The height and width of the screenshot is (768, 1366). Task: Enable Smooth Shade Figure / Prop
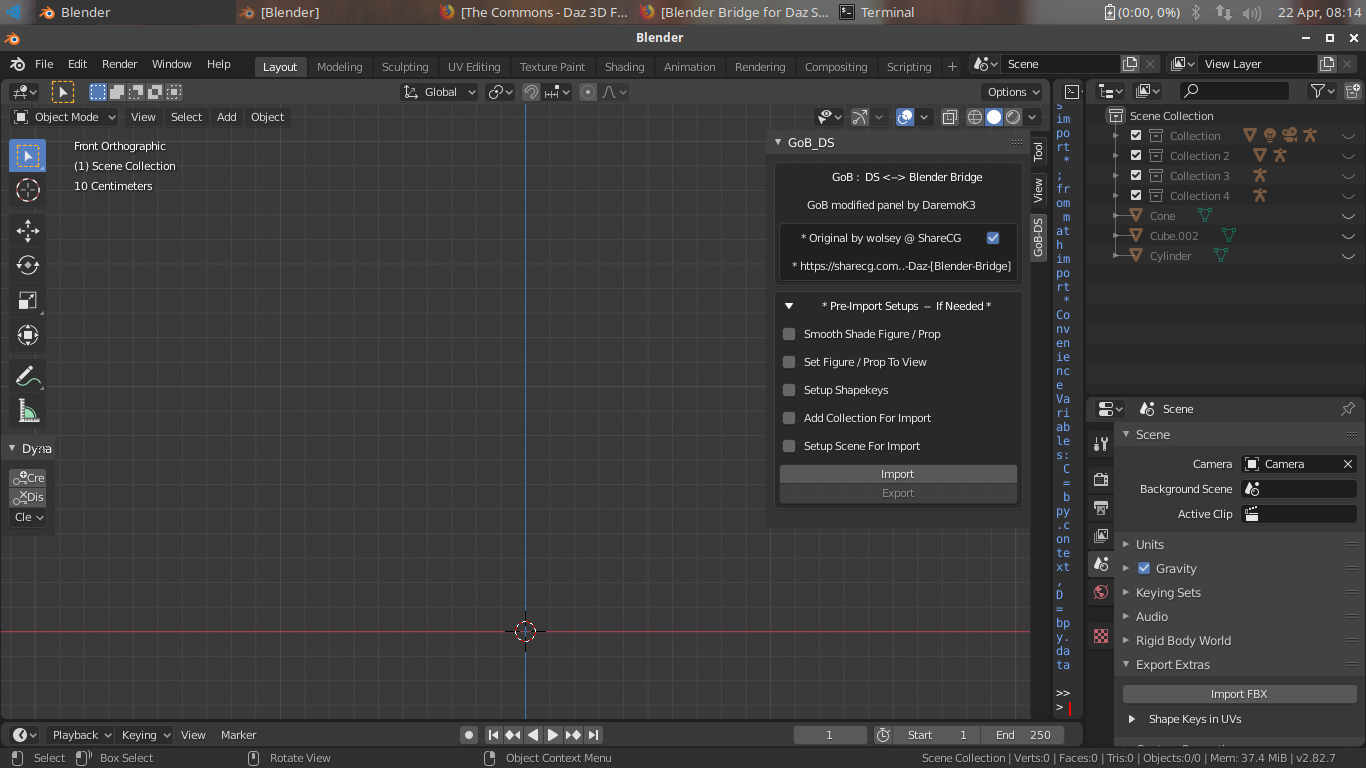coord(789,334)
